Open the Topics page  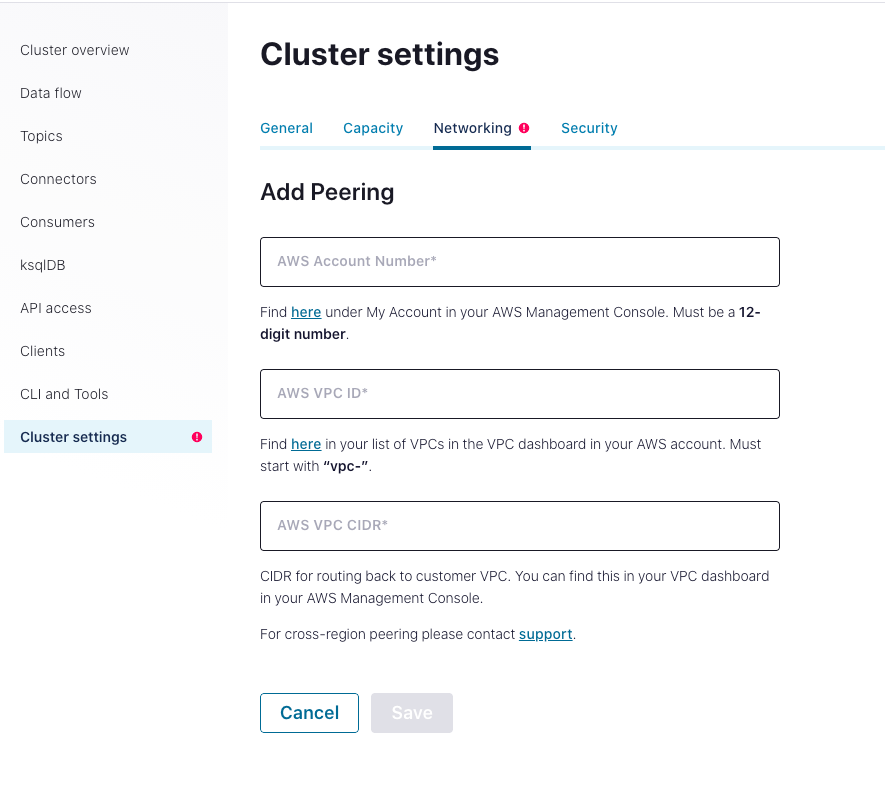click(41, 136)
